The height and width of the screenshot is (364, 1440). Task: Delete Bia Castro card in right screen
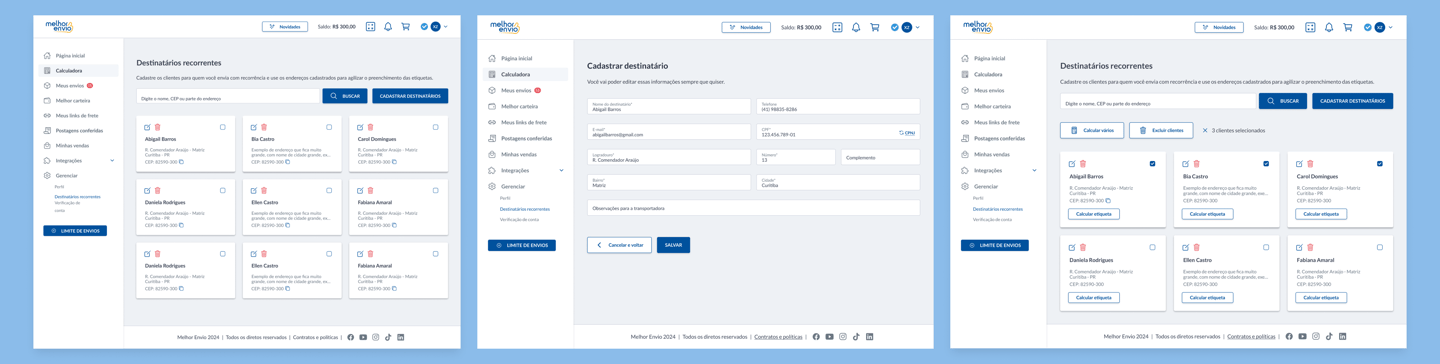click(1196, 164)
